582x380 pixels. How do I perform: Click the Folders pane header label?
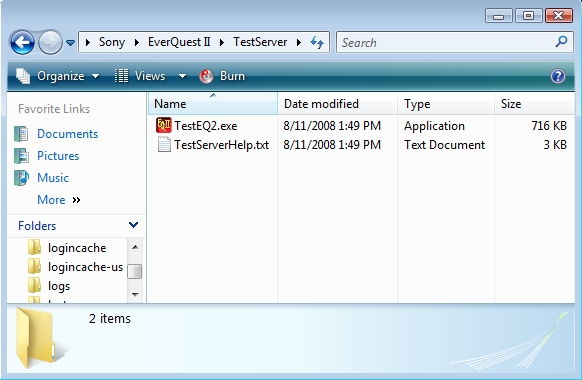click(37, 226)
